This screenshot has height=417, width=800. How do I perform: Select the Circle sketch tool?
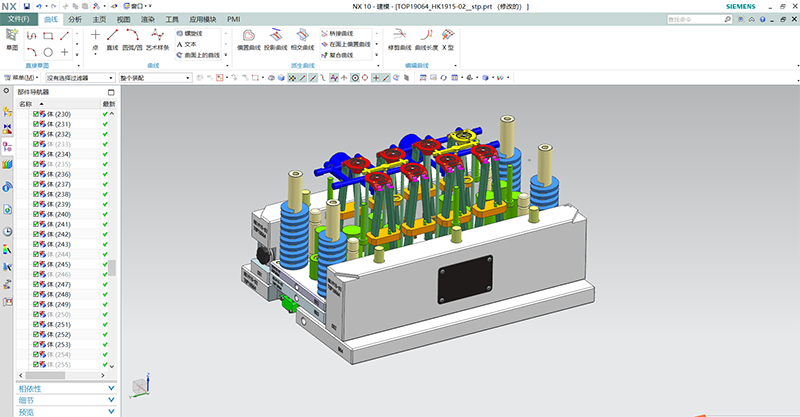pos(48,52)
